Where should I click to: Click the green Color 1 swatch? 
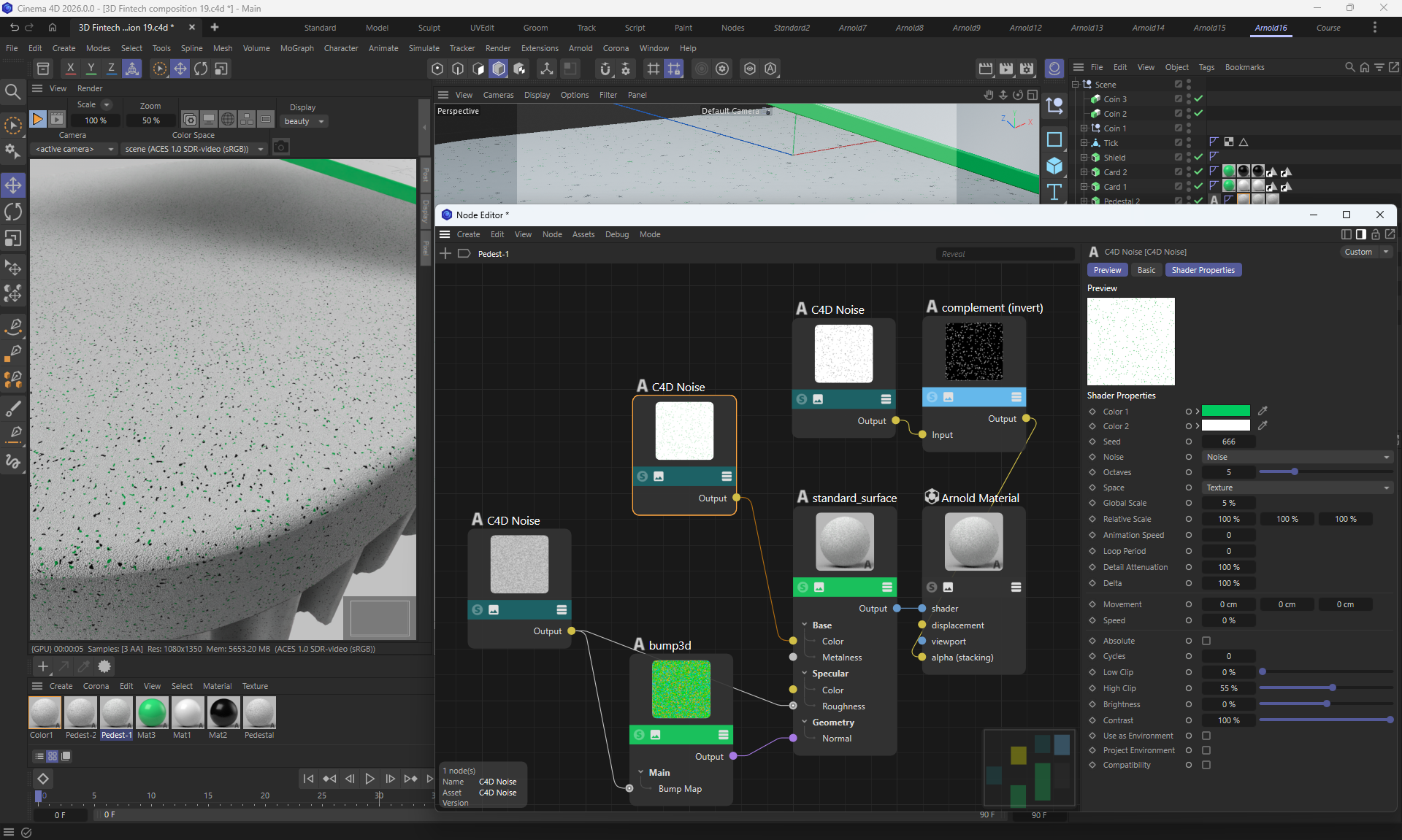pyautogui.click(x=1225, y=411)
